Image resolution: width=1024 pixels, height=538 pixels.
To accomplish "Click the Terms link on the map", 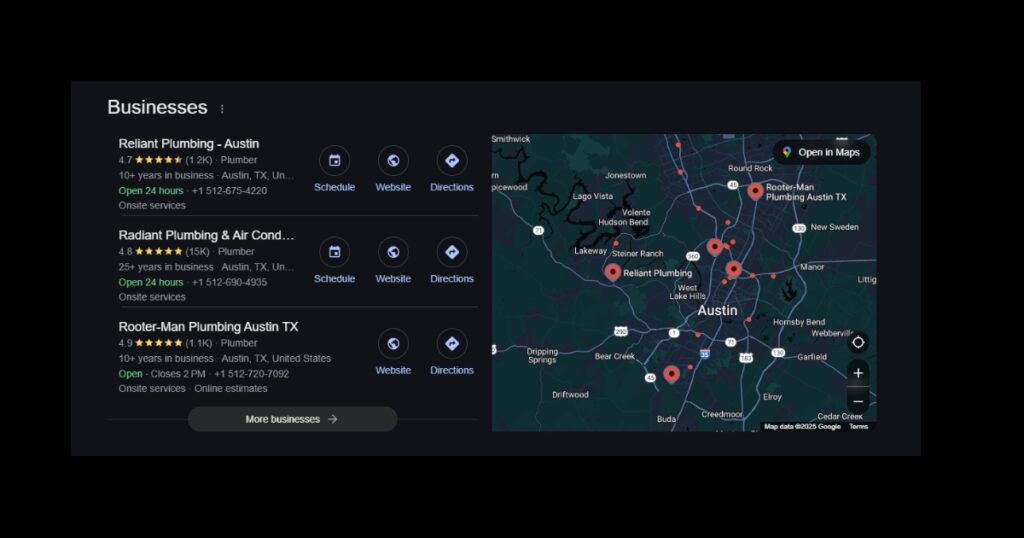I will click(858, 427).
